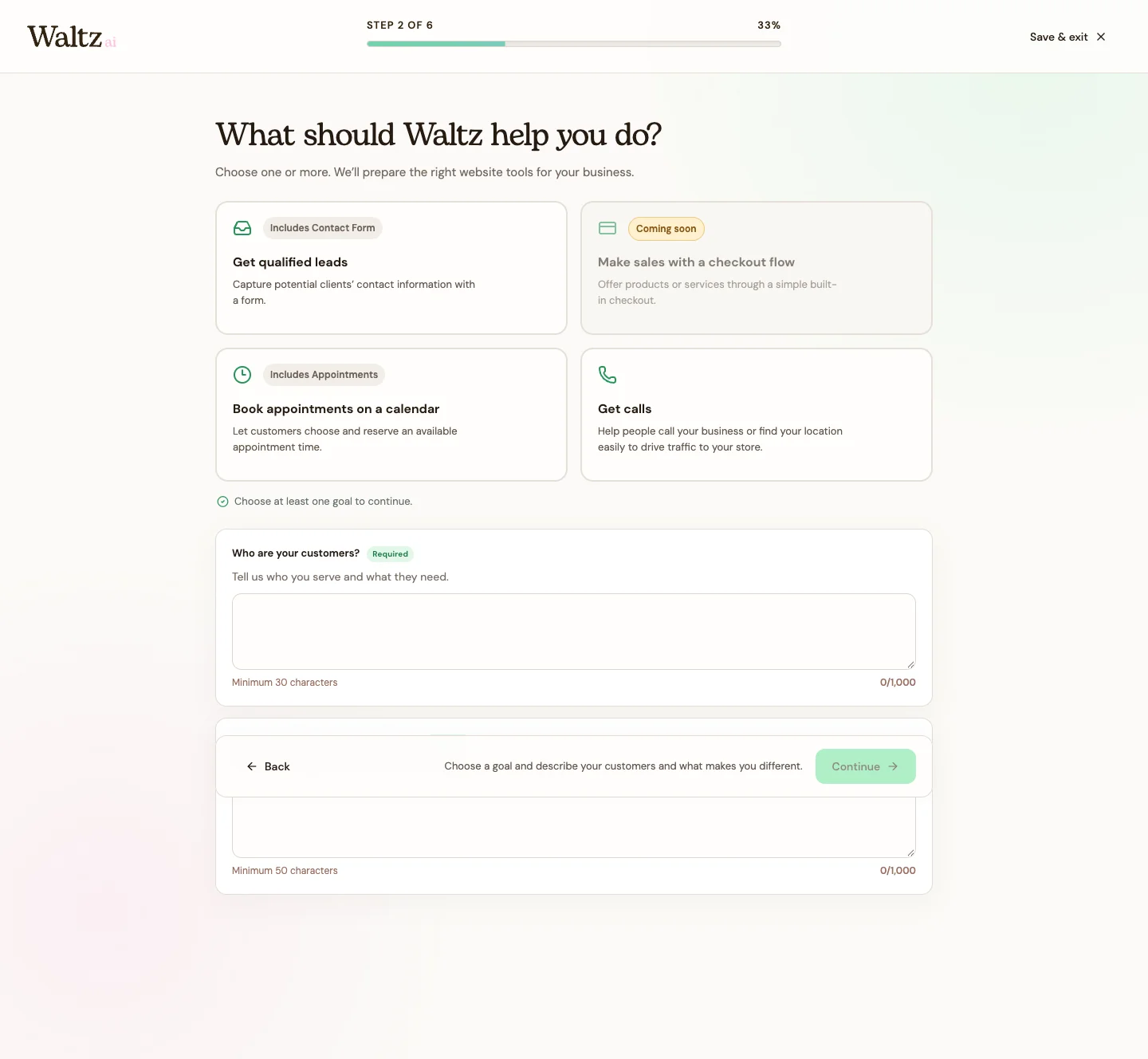
Task: Select the Make sales with a checkout flow card
Action: click(x=757, y=268)
